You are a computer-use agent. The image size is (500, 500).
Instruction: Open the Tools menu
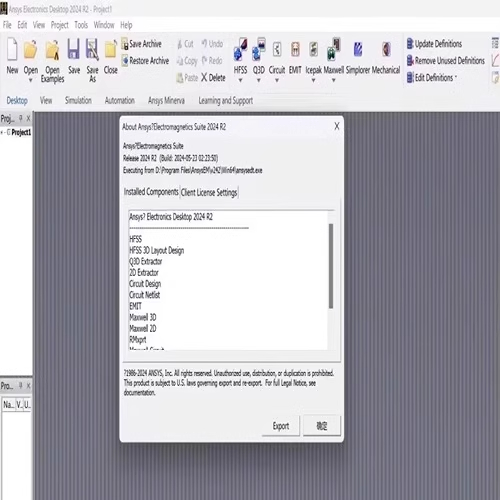tap(81, 25)
